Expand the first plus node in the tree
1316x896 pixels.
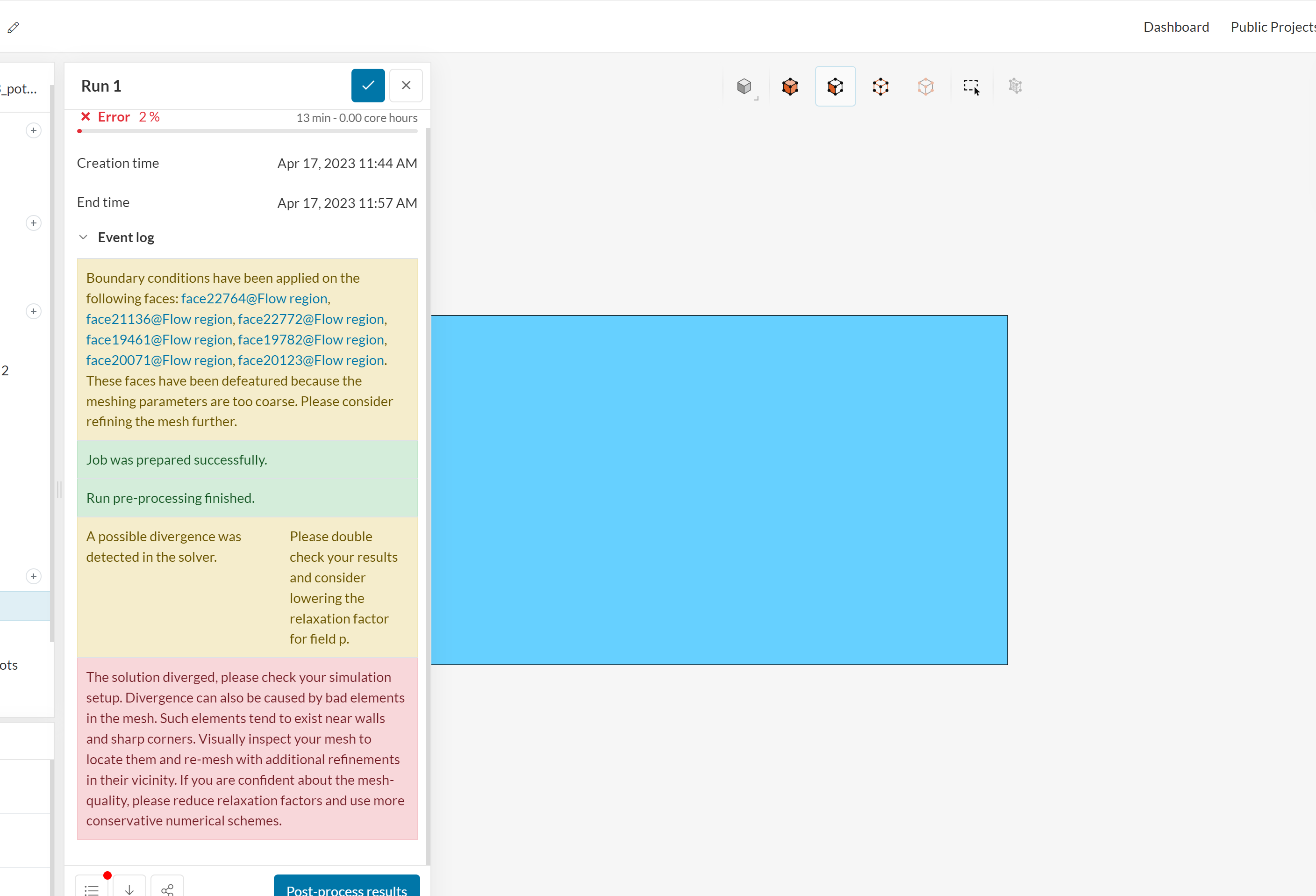33,131
